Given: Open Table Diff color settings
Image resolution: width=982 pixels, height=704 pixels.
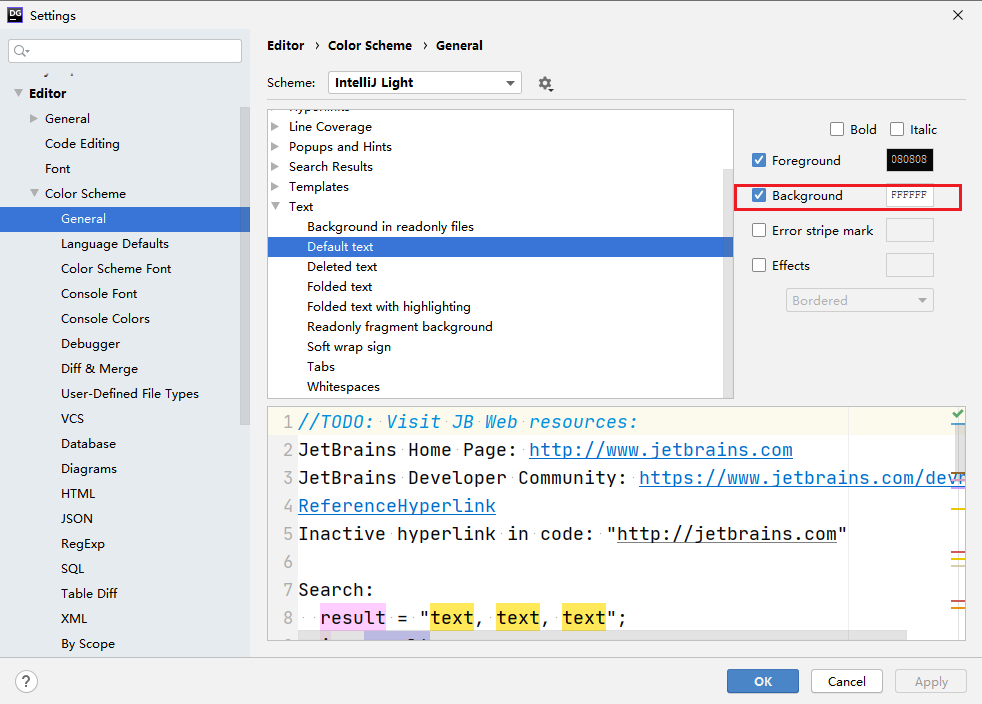Looking at the screenshot, I should pyautogui.click(x=89, y=593).
